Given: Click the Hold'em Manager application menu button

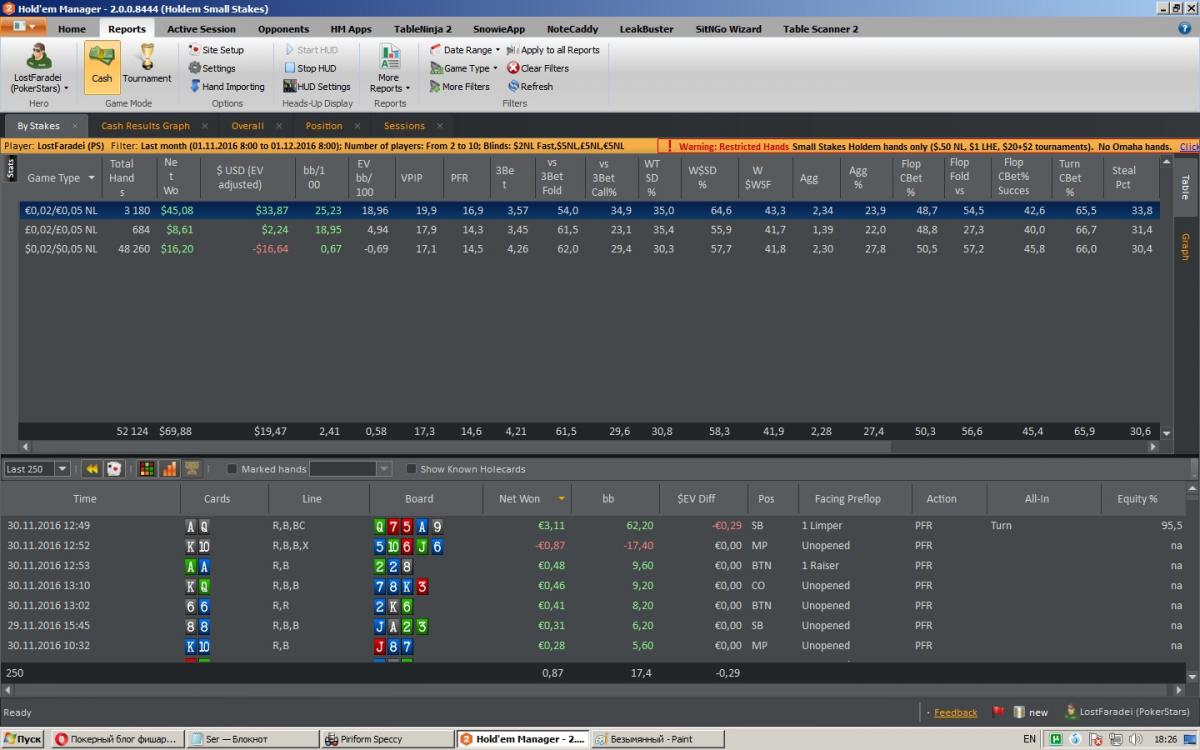Looking at the screenshot, I should click(25, 28).
